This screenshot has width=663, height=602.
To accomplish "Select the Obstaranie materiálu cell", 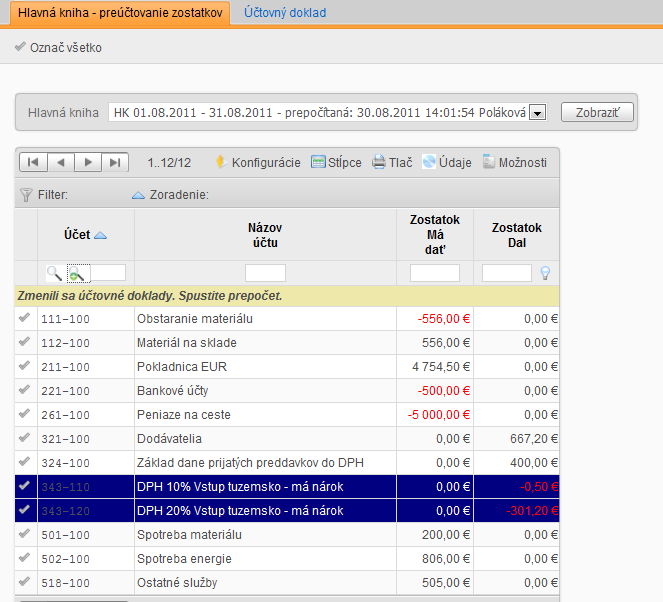I will (x=265, y=319).
